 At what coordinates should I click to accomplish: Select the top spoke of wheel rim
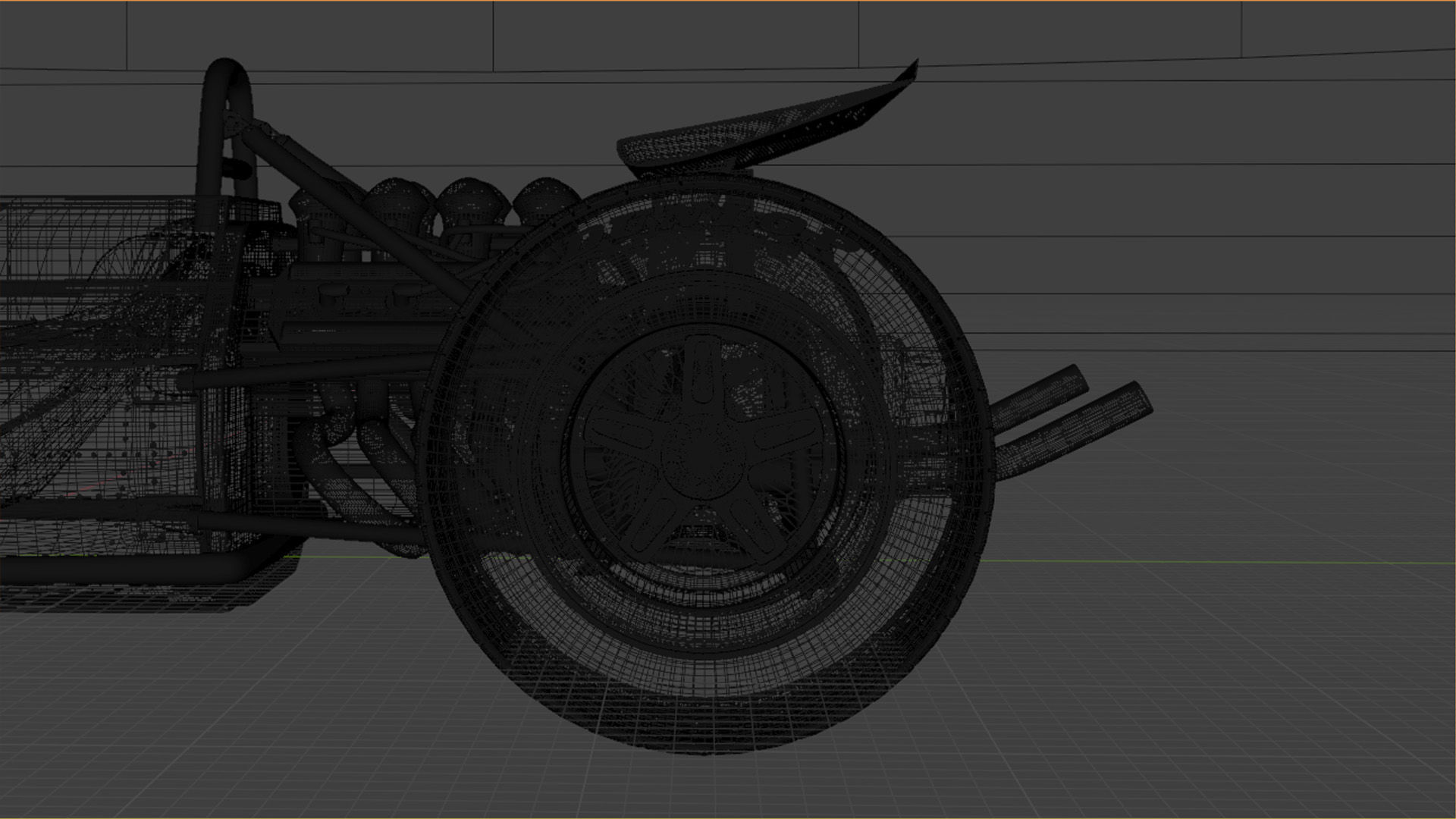701,372
